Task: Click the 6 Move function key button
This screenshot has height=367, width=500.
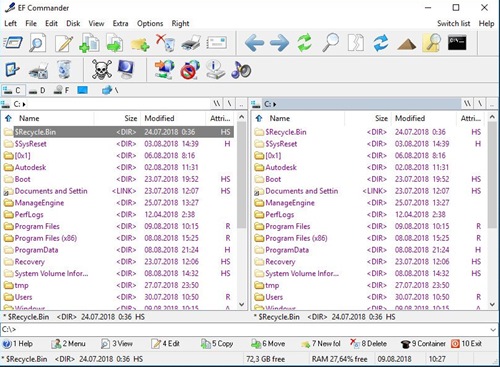Action: tap(268, 344)
